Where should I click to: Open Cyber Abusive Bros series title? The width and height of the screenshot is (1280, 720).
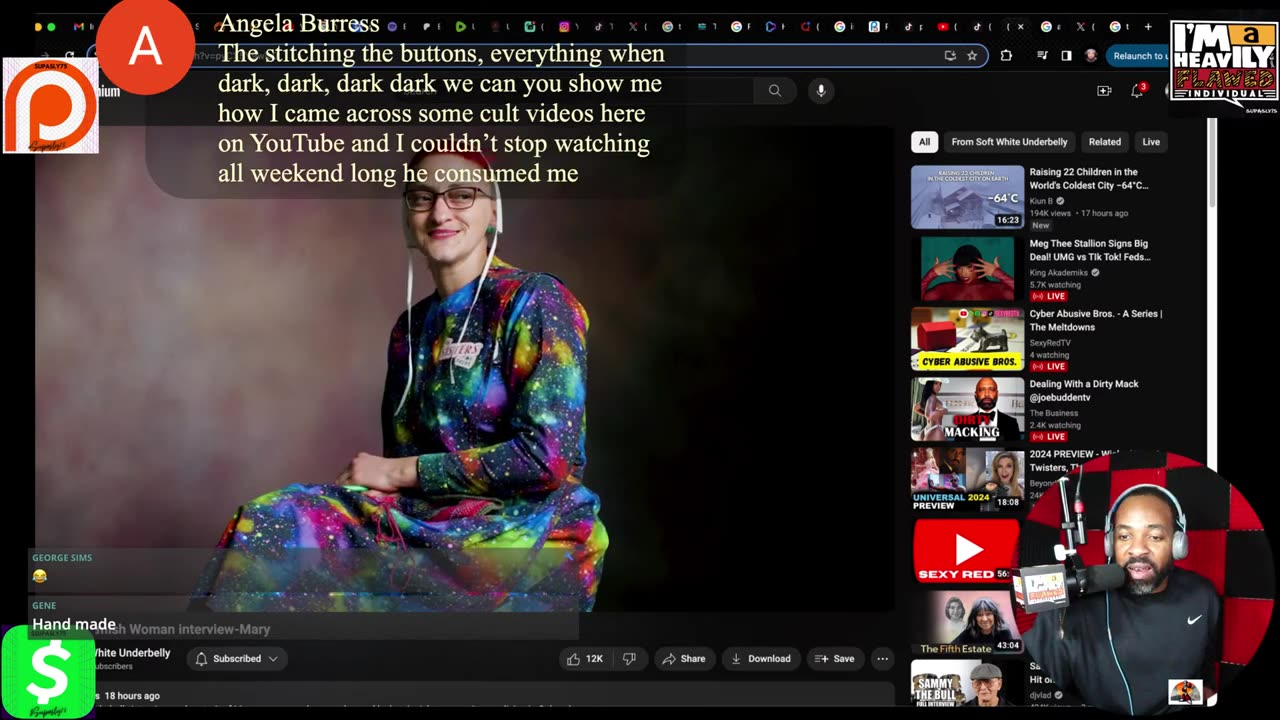[1095, 320]
